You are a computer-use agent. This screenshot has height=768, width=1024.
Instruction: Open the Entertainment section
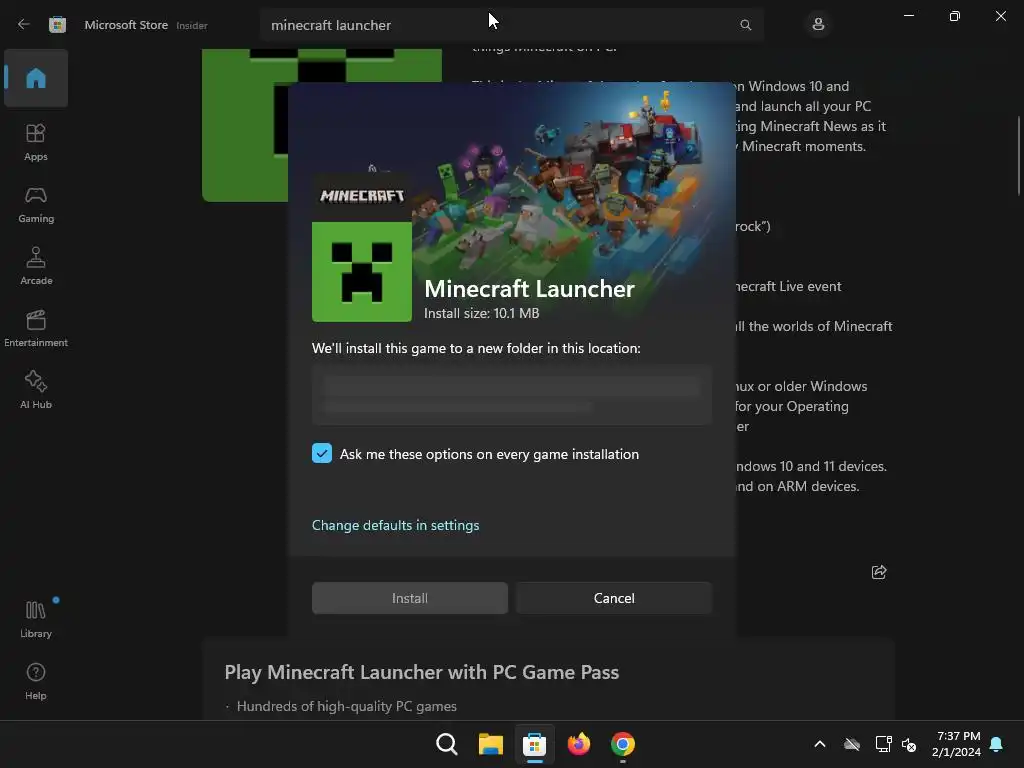point(36,328)
